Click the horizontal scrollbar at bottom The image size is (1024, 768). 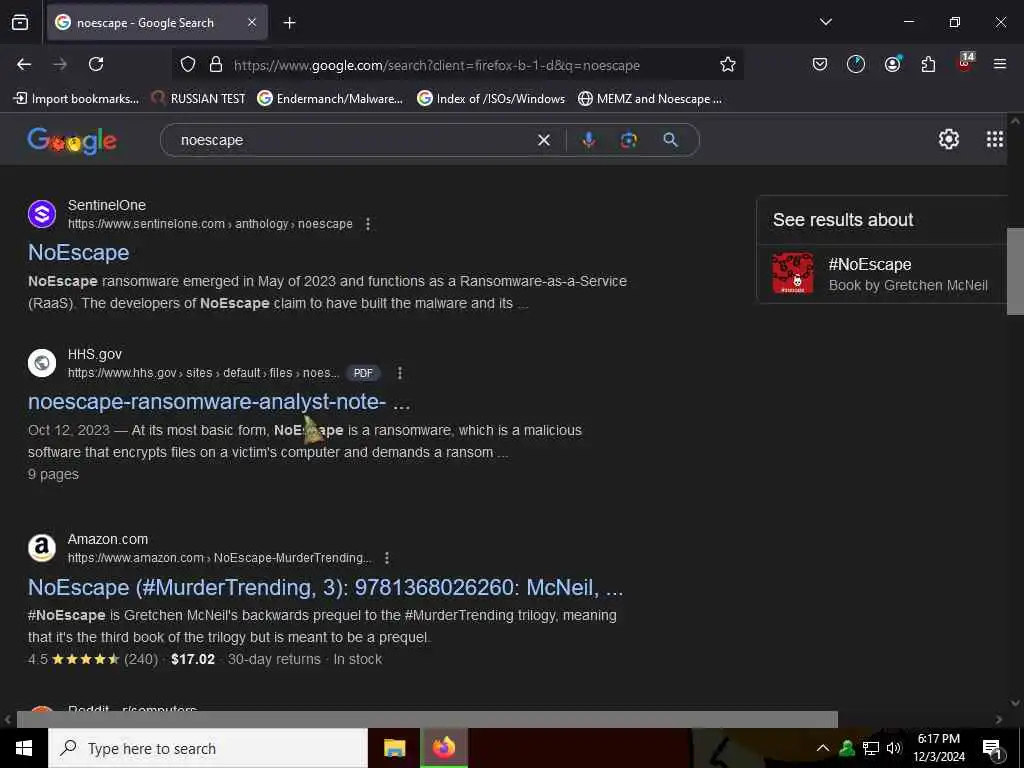(x=427, y=719)
